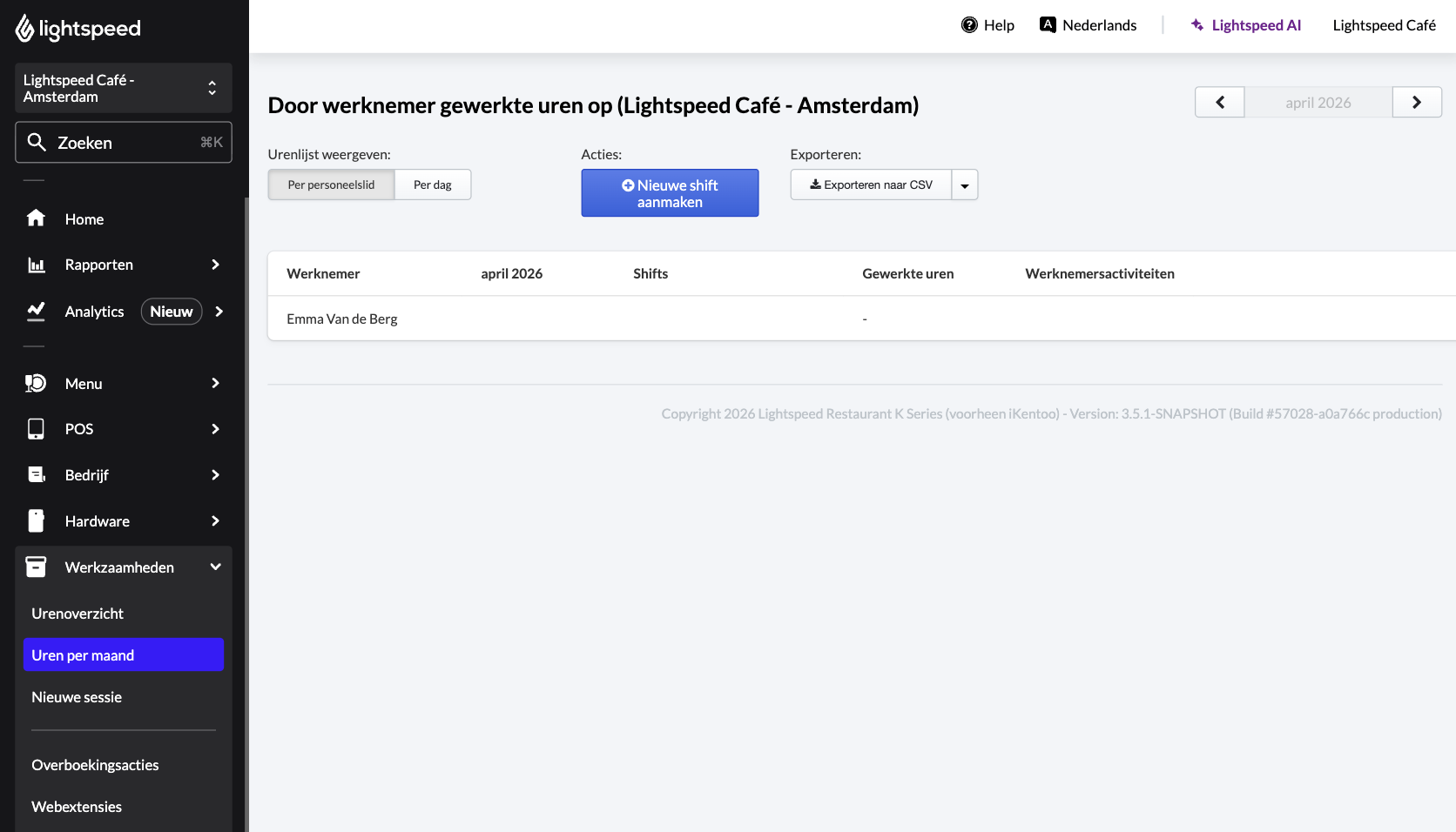Switch the timesheet view to Per dag
Viewport: 1456px width, 832px height.
coord(433,185)
